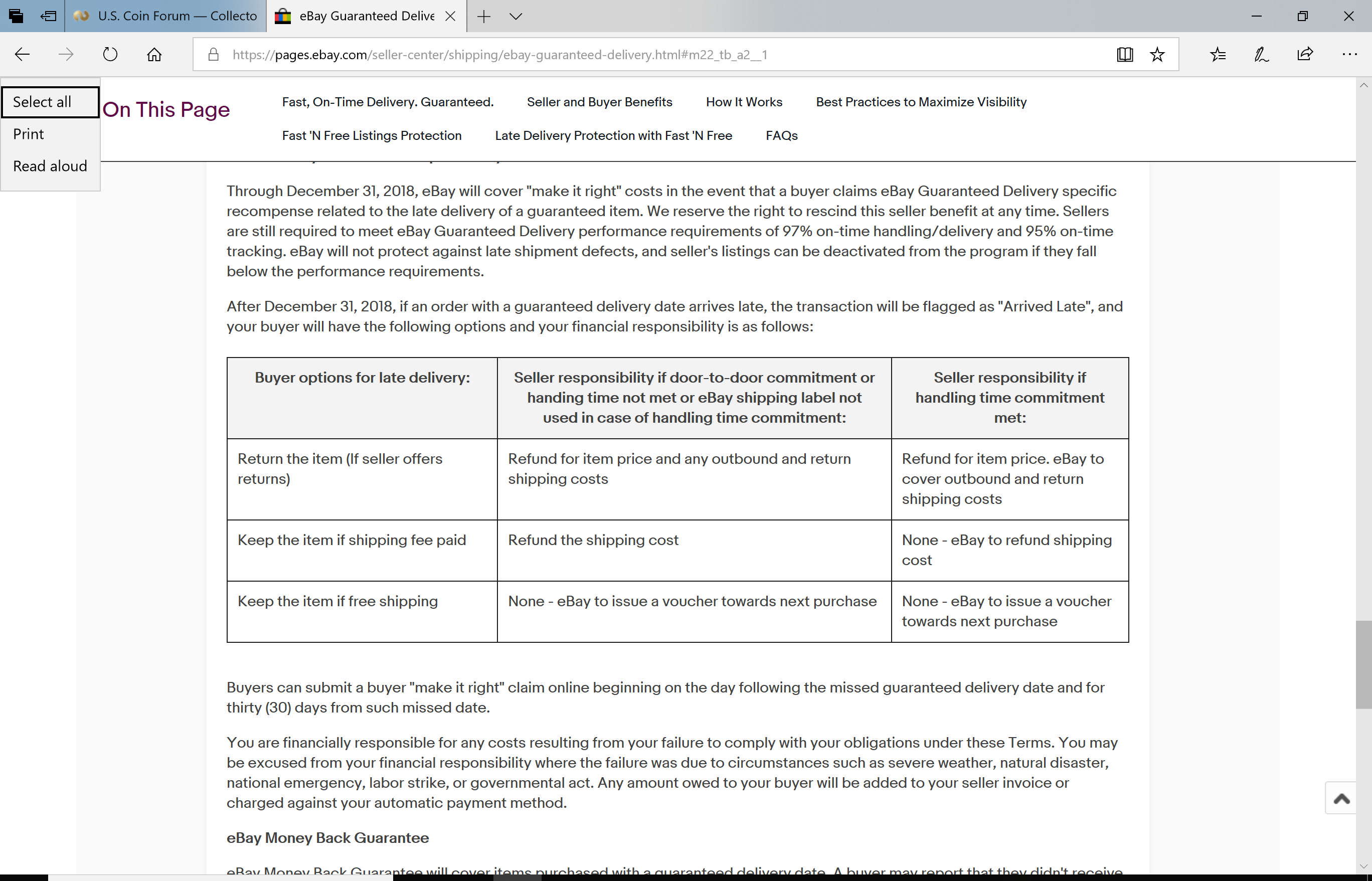Click the Share page icon
The image size is (1372, 881).
point(1305,54)
